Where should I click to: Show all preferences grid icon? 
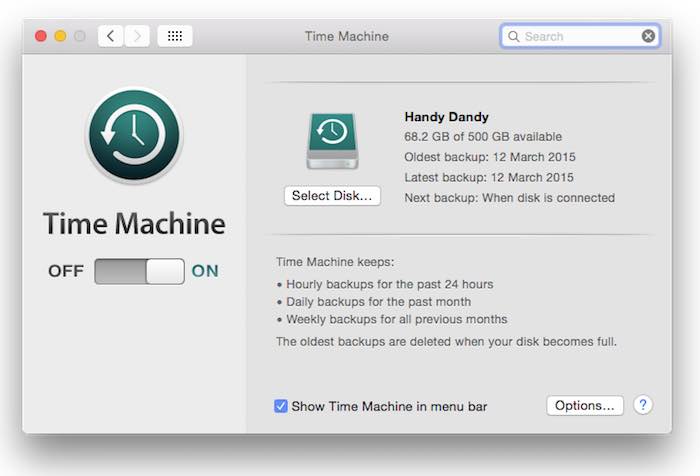click(175, 36)
